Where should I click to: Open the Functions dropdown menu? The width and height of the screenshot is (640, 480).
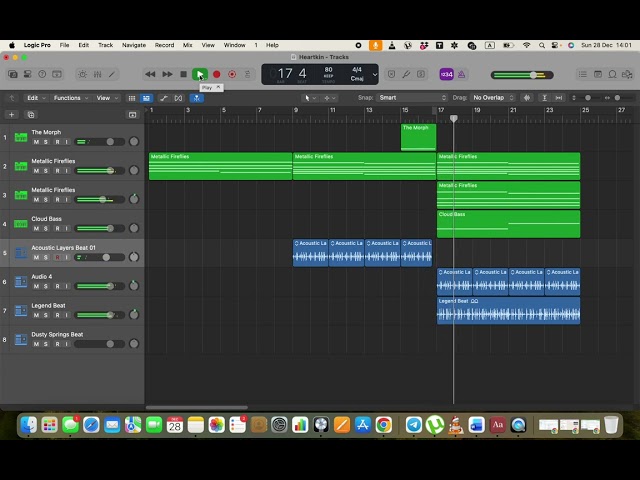(x=71, y=98)
